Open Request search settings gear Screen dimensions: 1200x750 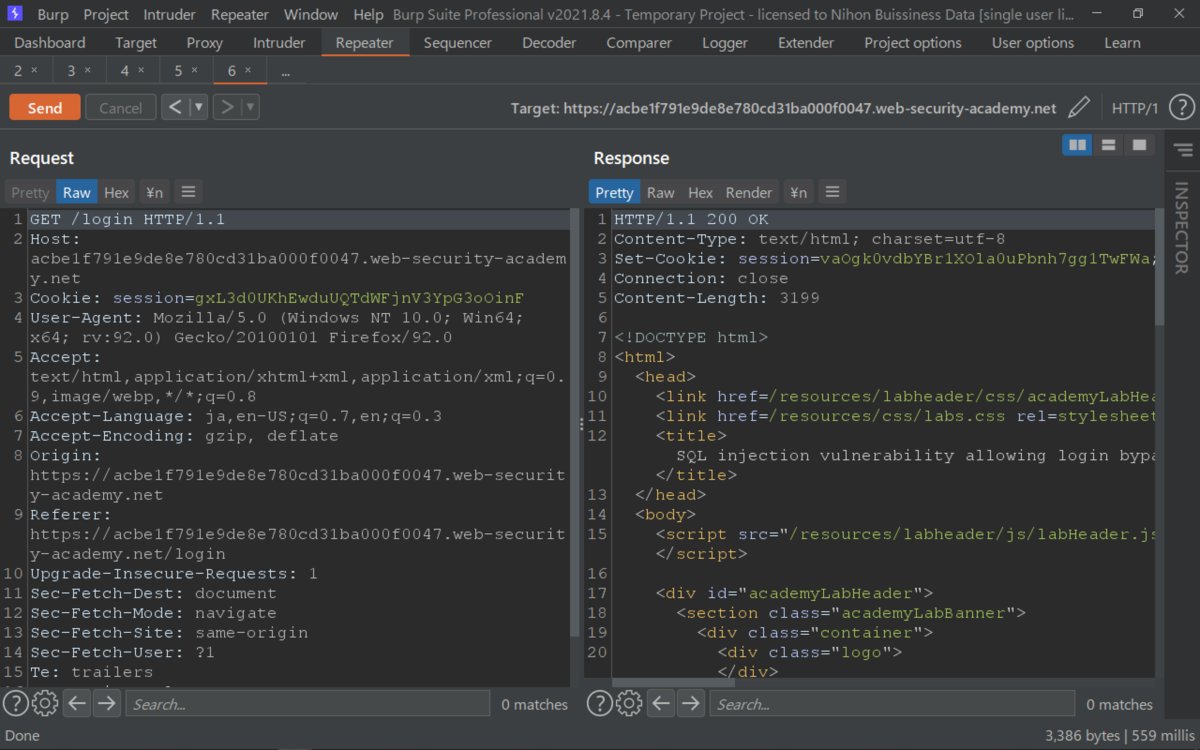click(x=45, y=703)
